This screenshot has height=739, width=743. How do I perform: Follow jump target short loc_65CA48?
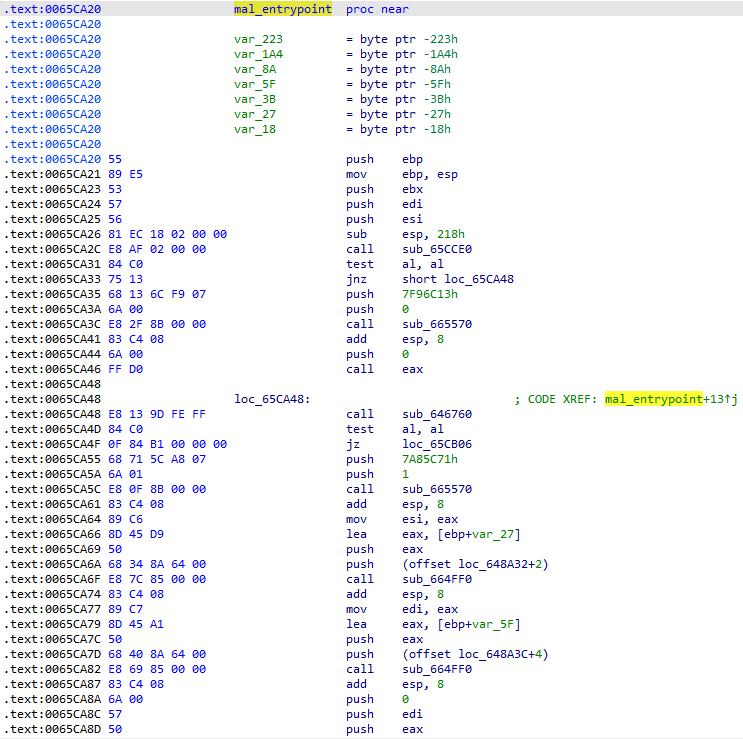coord(458,279)
